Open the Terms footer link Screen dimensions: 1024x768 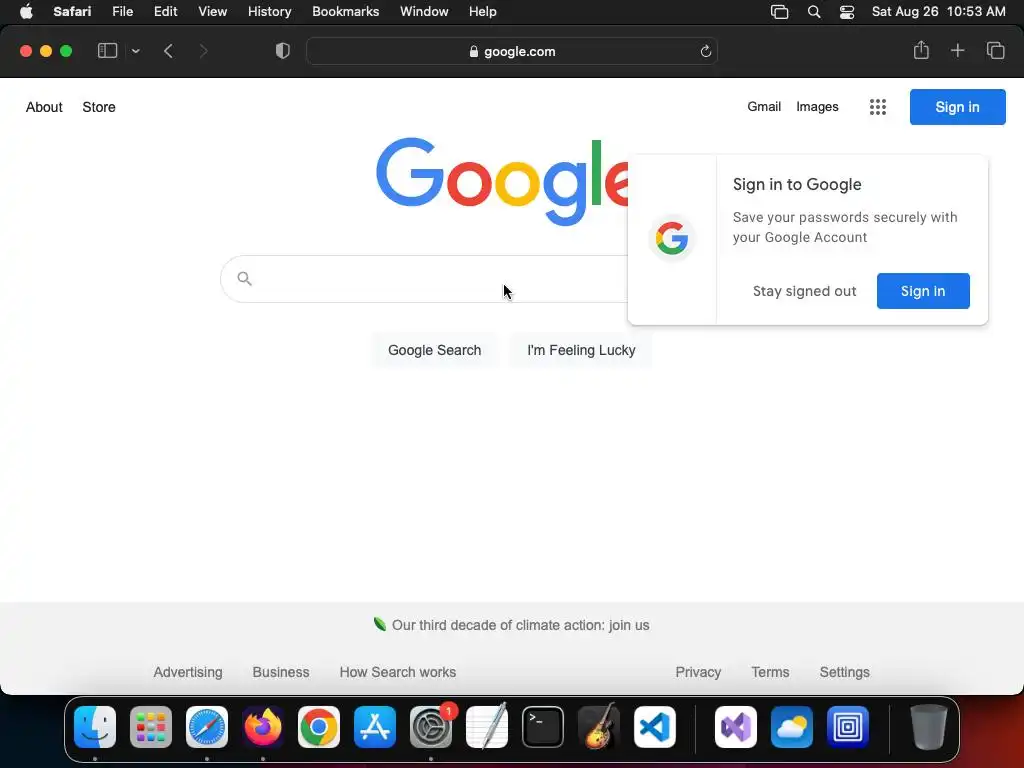770,672
